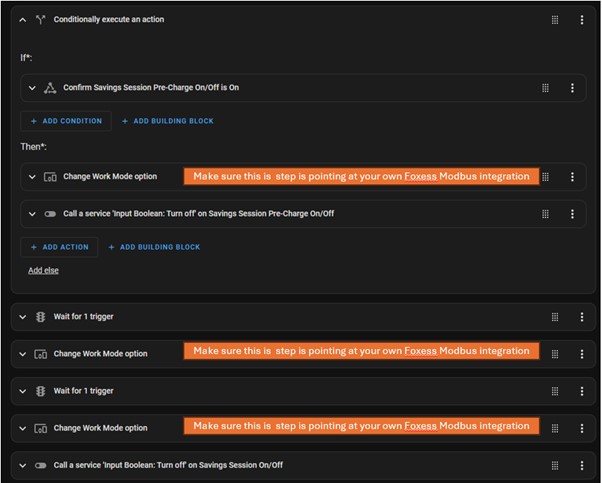Open overflow menu of Savings Session On/Off turn-off service

[582, 465]
